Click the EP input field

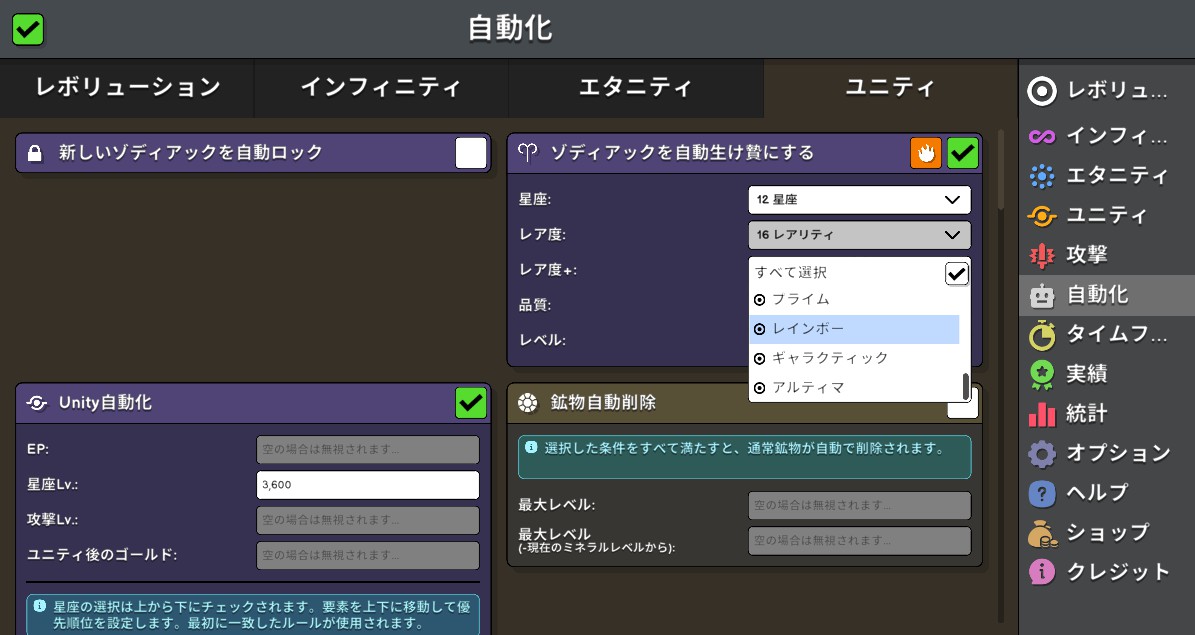click(368, 450)
